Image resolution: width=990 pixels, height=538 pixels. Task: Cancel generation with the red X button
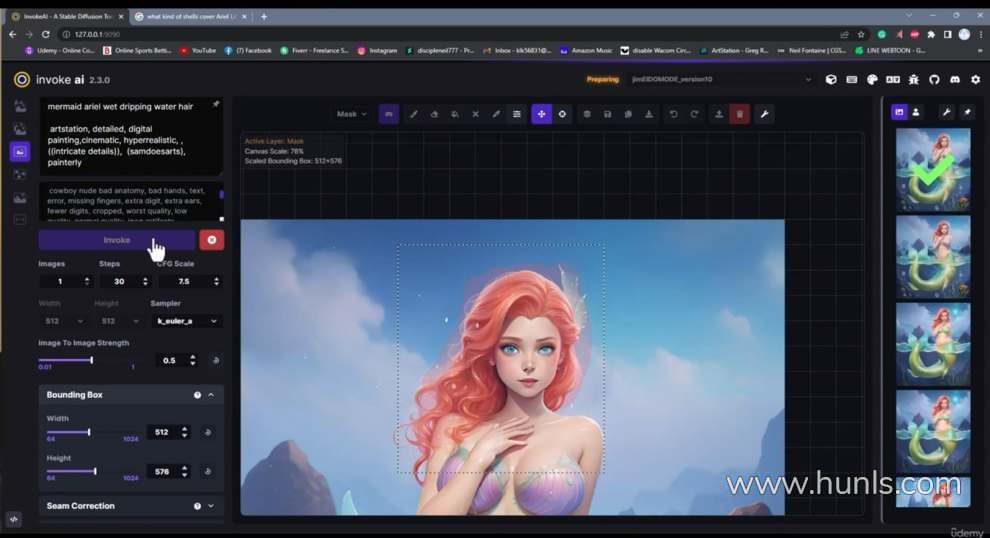tap(212, 240)
